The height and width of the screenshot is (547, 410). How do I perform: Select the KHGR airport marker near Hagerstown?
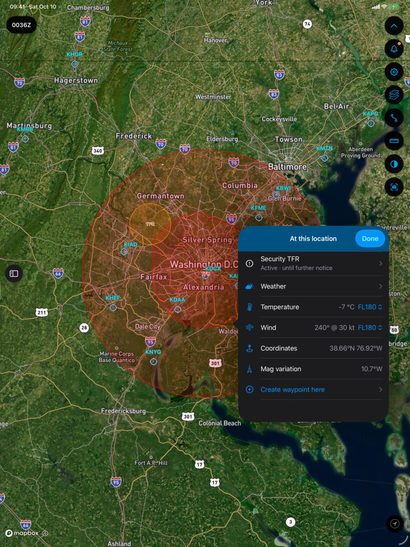(x=74, y=64)
